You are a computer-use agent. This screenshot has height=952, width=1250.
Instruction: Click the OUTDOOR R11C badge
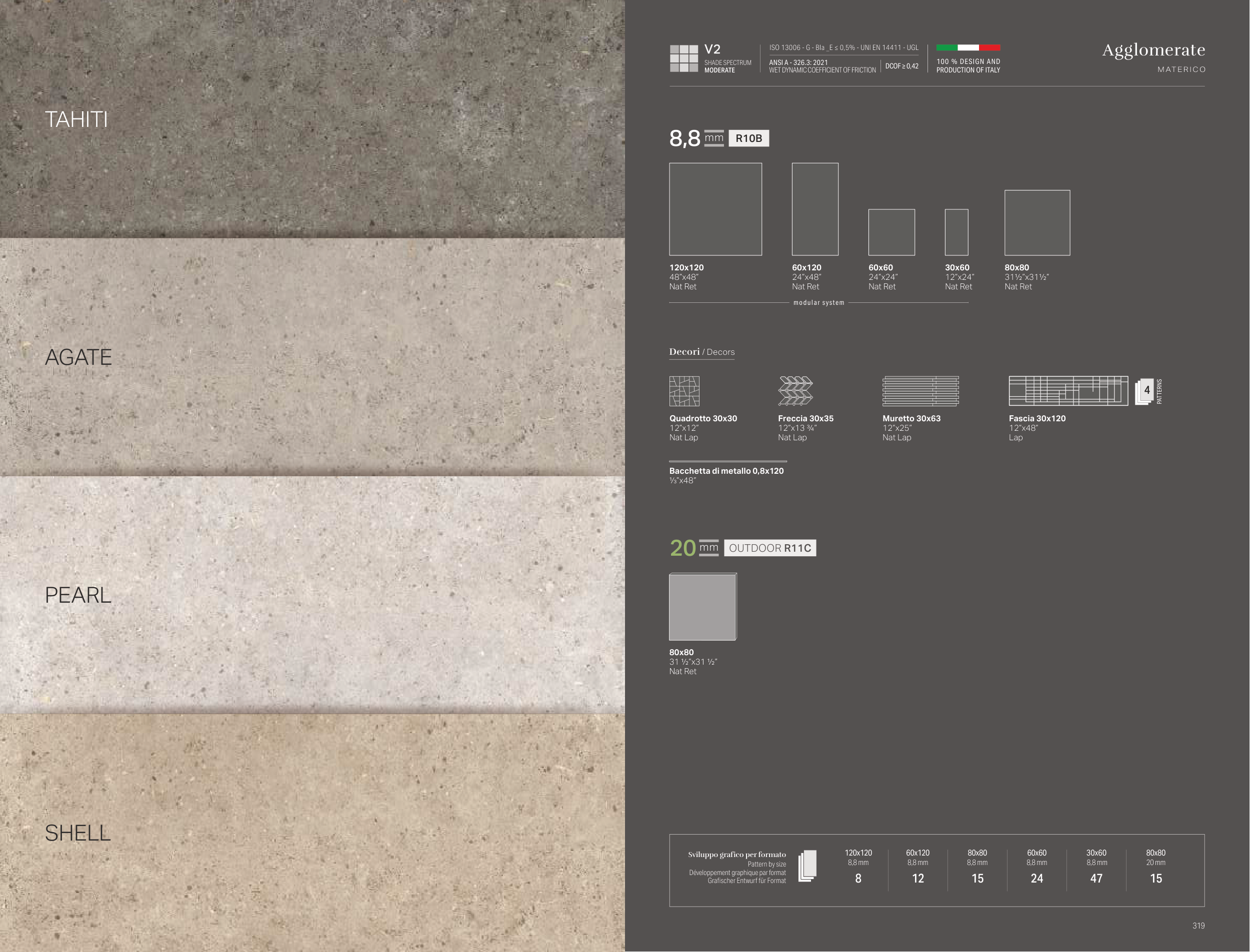770,548
